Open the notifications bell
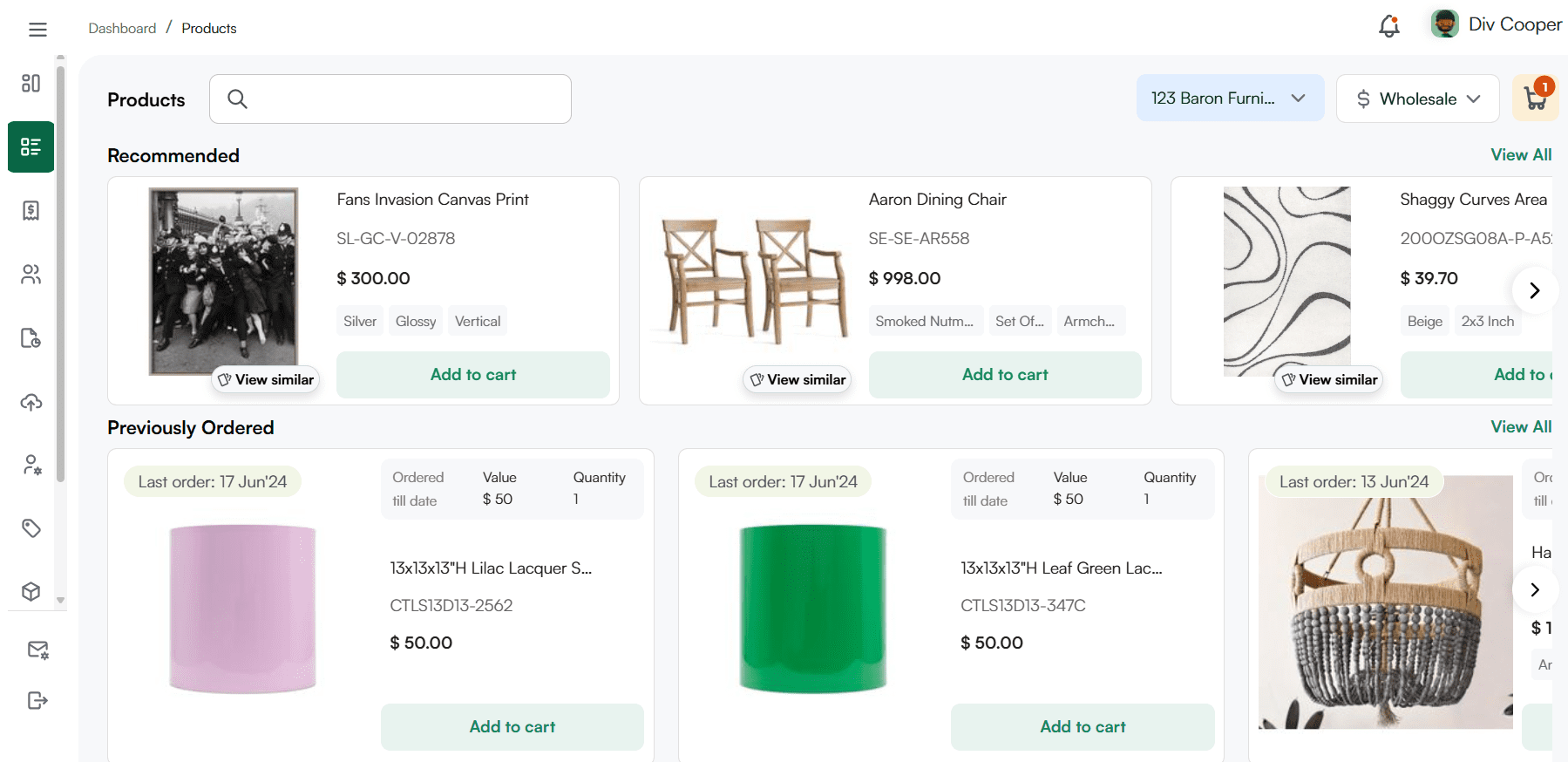1568x762 pixels. (1388, 27)
